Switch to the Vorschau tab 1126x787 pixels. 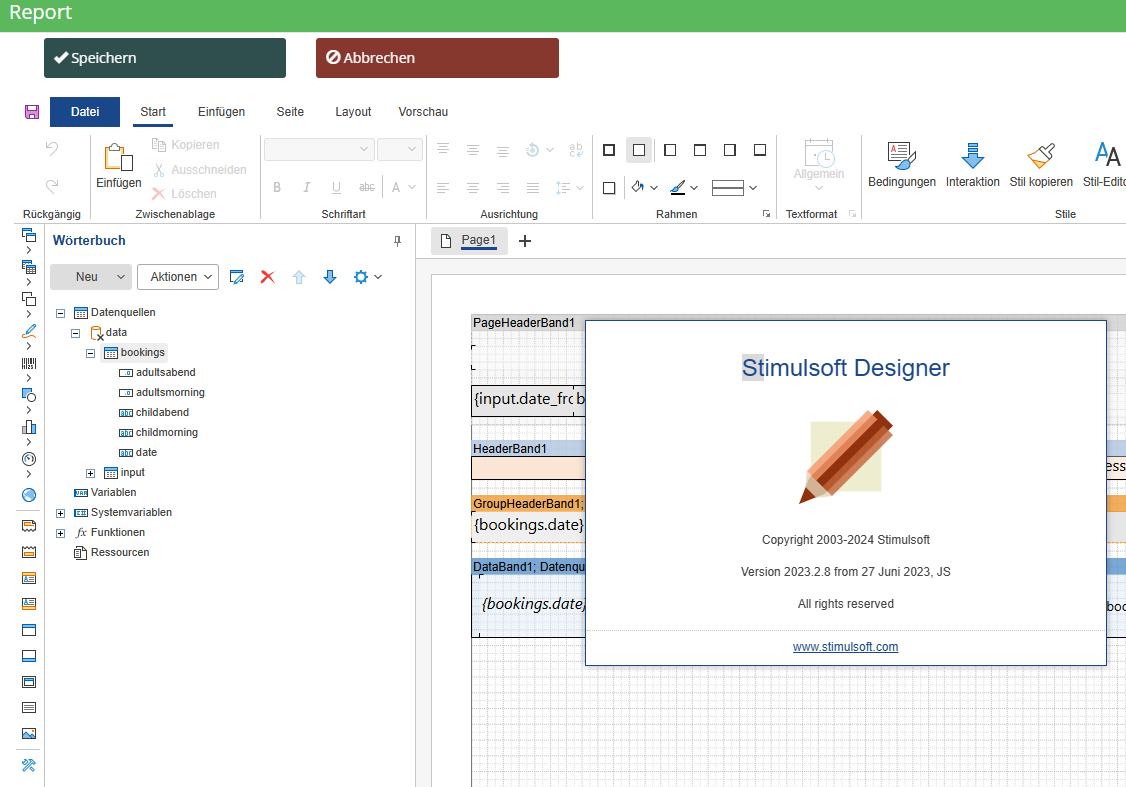[423, 112]
